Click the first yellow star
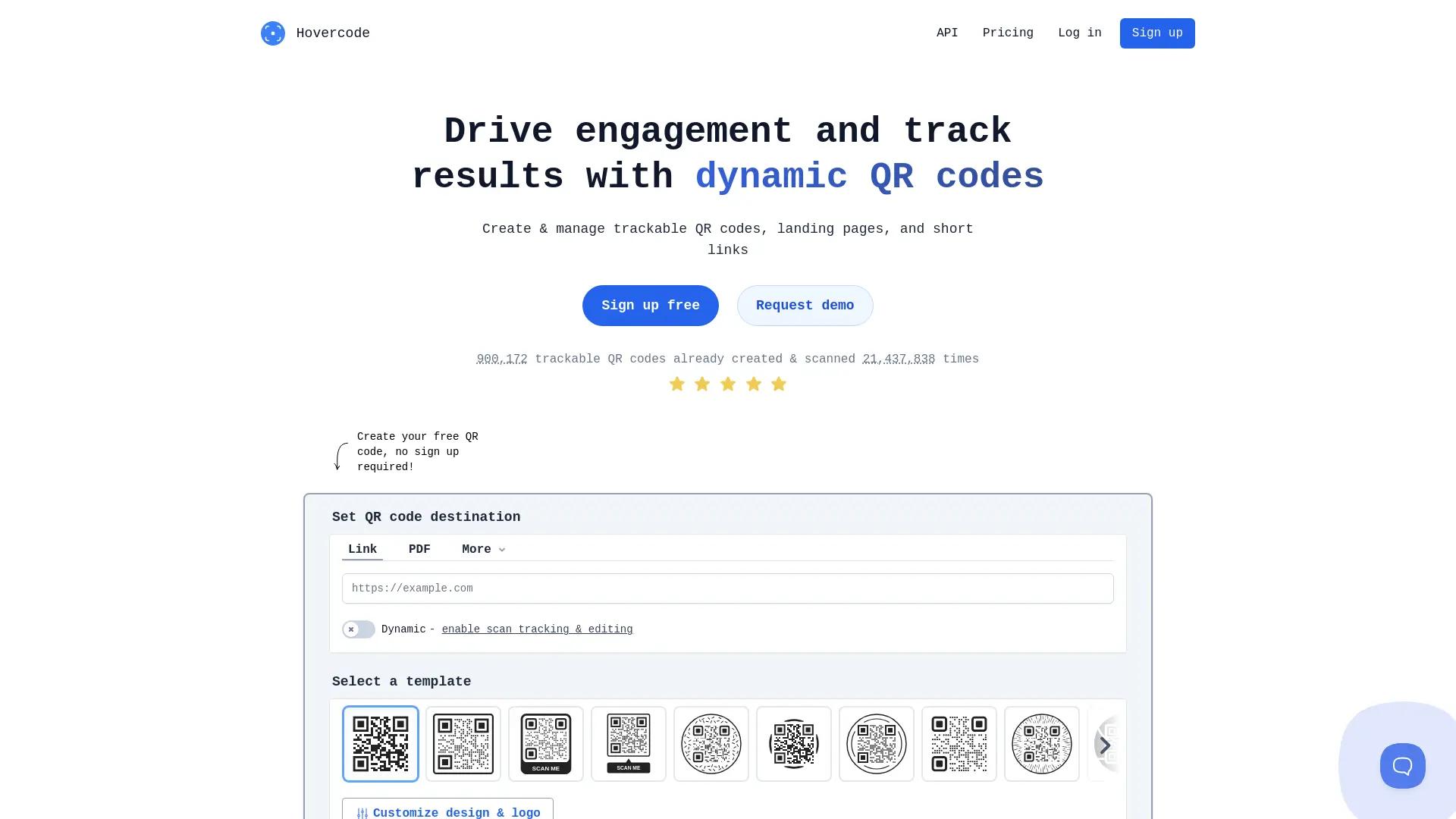The height and width of the screenshot is (819, 1456). (x=677, y=384)
